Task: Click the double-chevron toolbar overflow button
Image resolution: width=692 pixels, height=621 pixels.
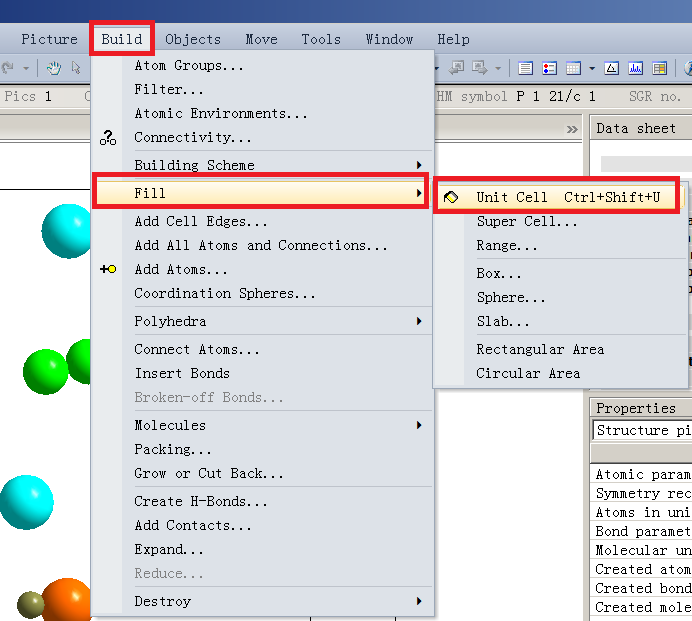Action: [572, 129]
